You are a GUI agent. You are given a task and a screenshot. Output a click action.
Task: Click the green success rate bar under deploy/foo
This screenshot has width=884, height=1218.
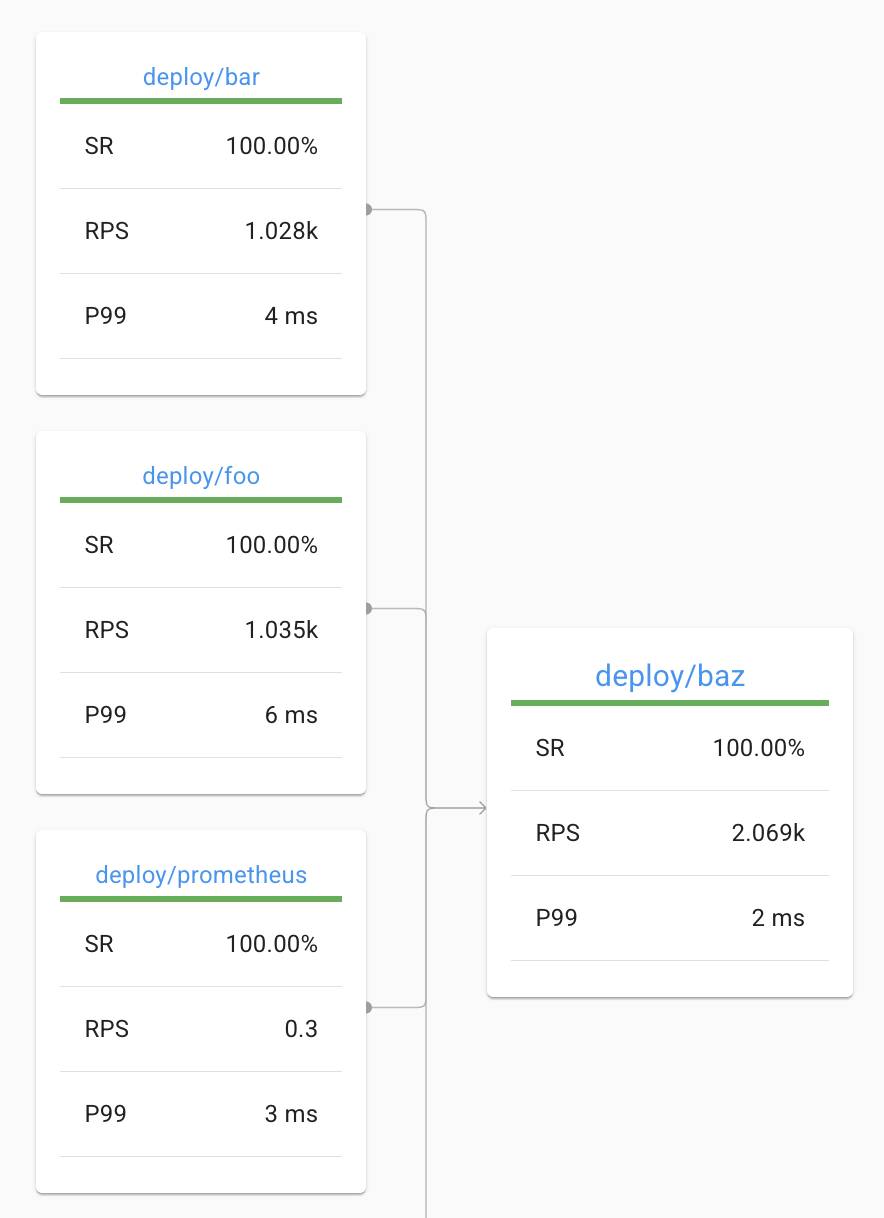[200, 499]
